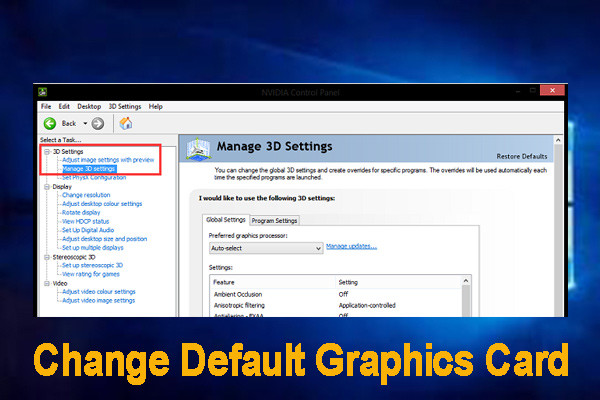Open the Preferred graphics processor dropdown
This screenshot has width=600, height=400.
265,246
